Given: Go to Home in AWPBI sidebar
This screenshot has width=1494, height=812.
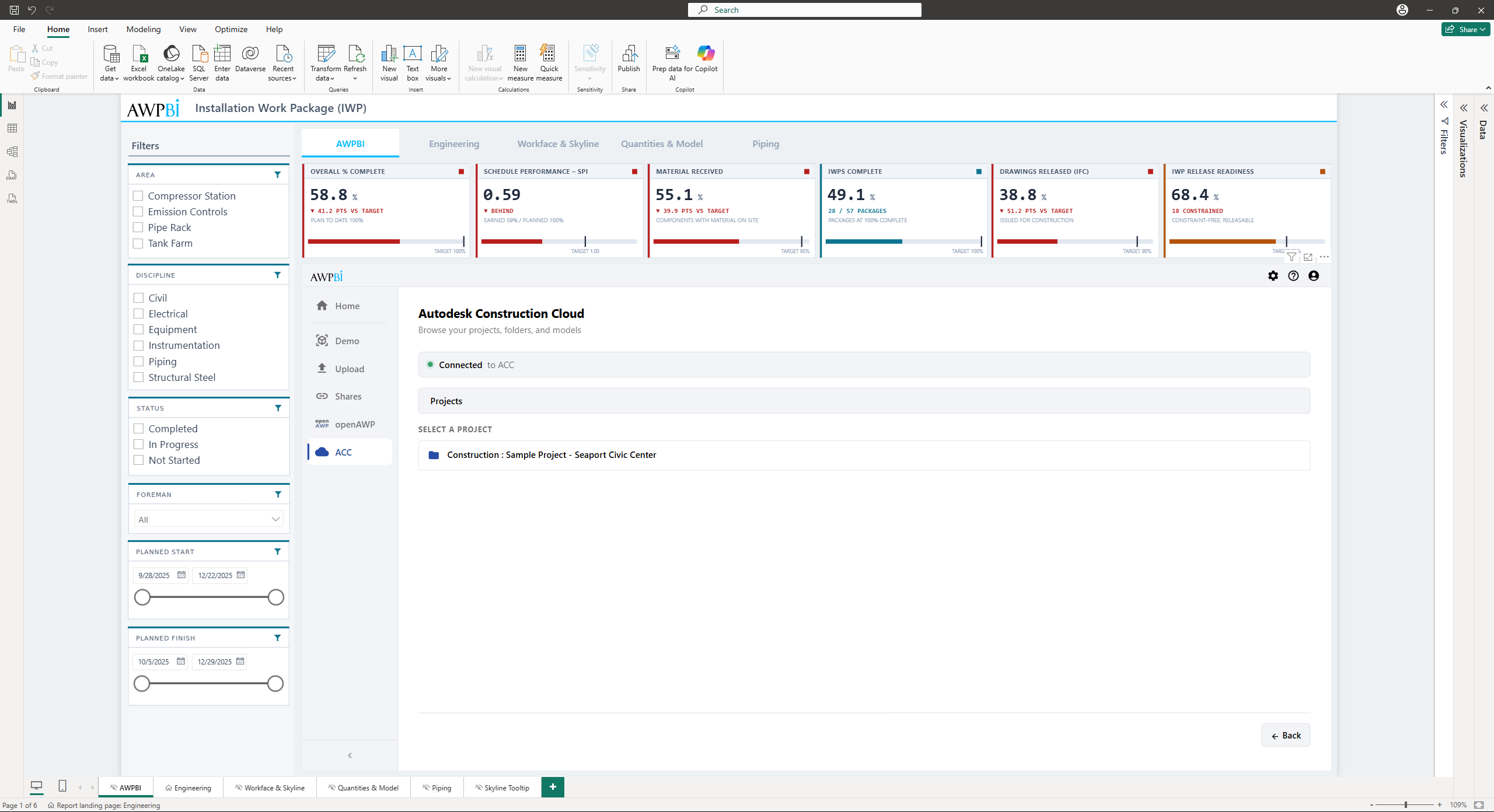Looking at the screenshot, I should [x=350, y=306].
